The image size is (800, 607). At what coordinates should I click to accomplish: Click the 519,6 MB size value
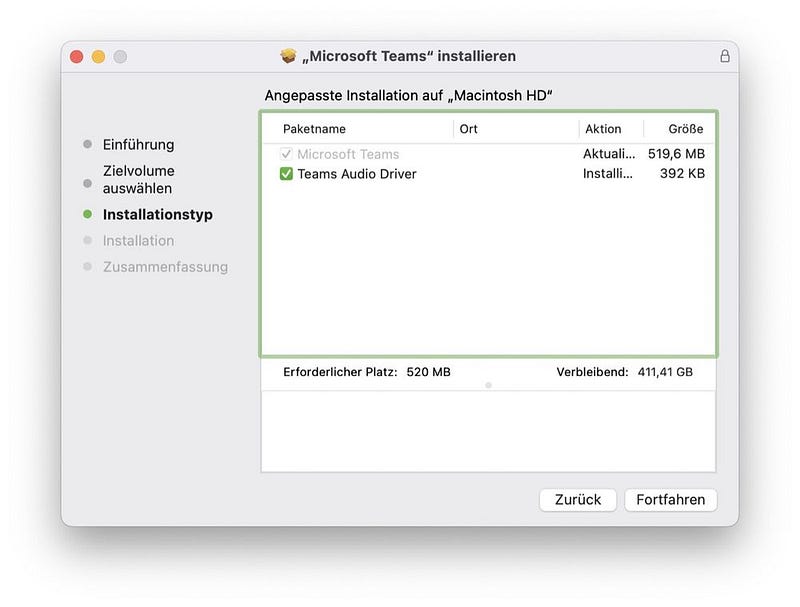coord(676,154)
